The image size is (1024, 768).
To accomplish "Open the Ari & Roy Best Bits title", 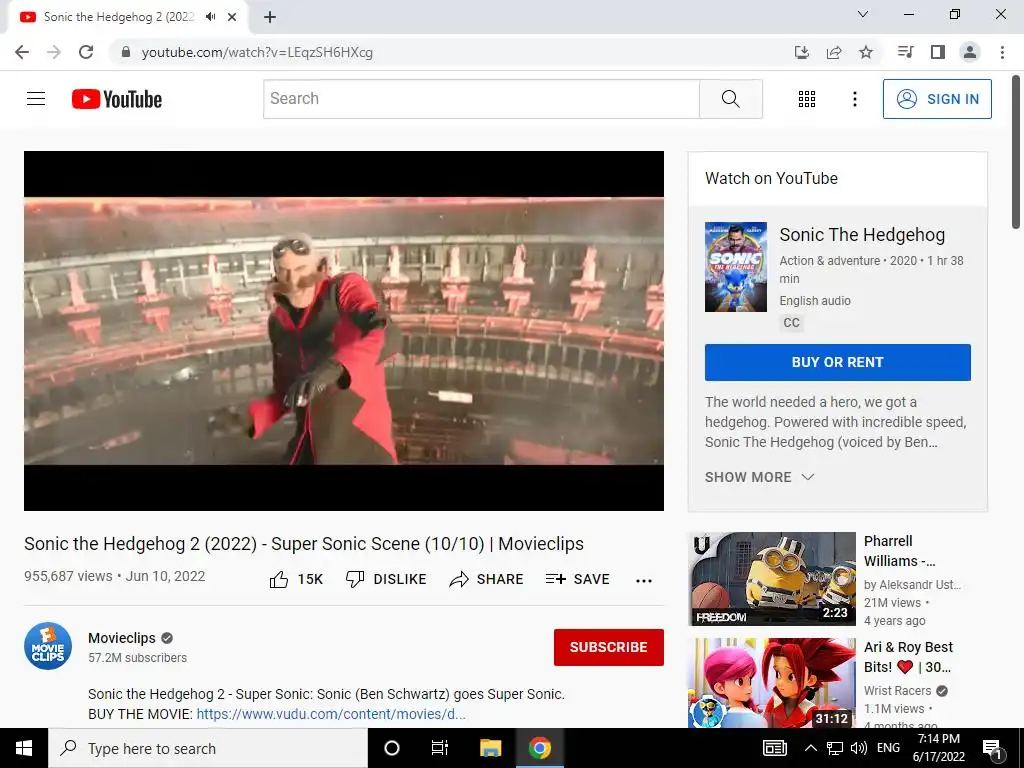I will (x=908, y=657).
